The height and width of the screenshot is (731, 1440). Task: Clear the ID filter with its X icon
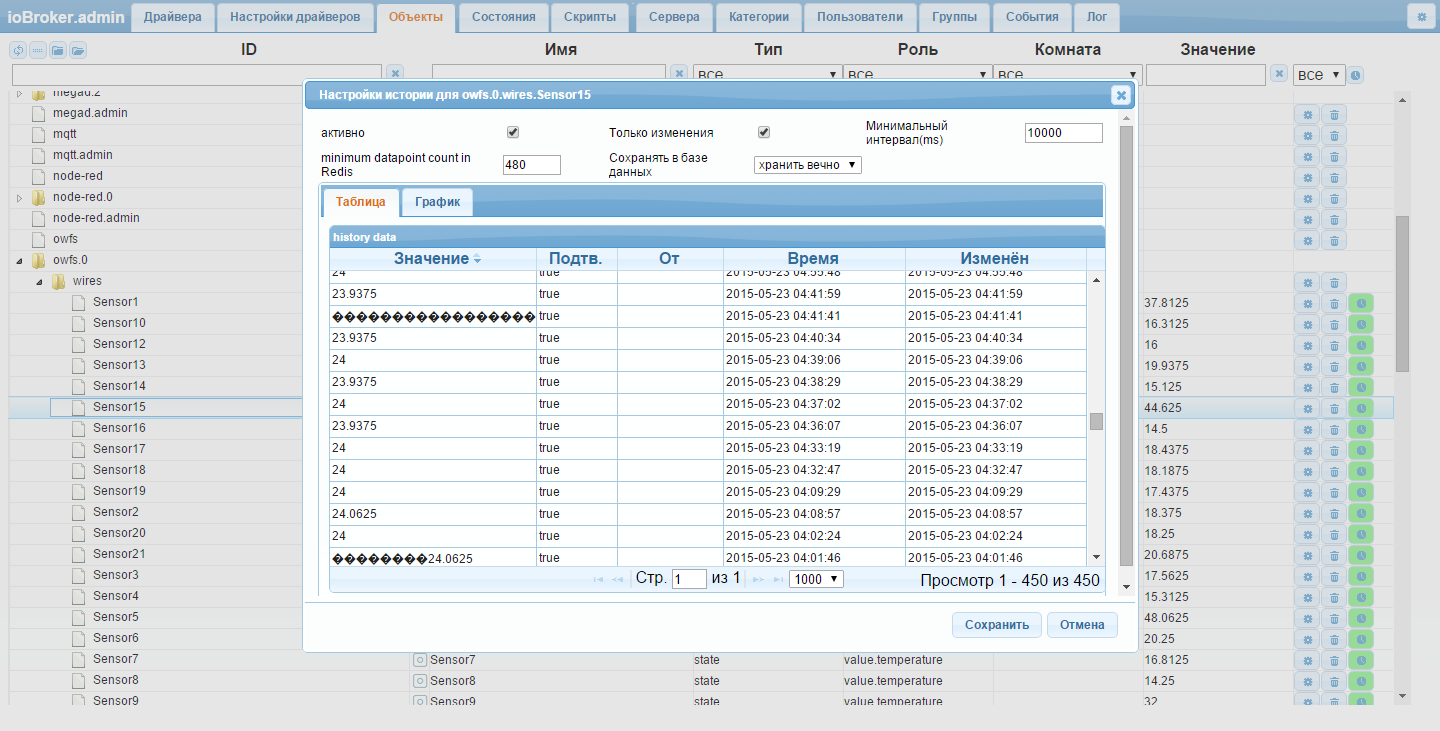click(x=395, y=74)
